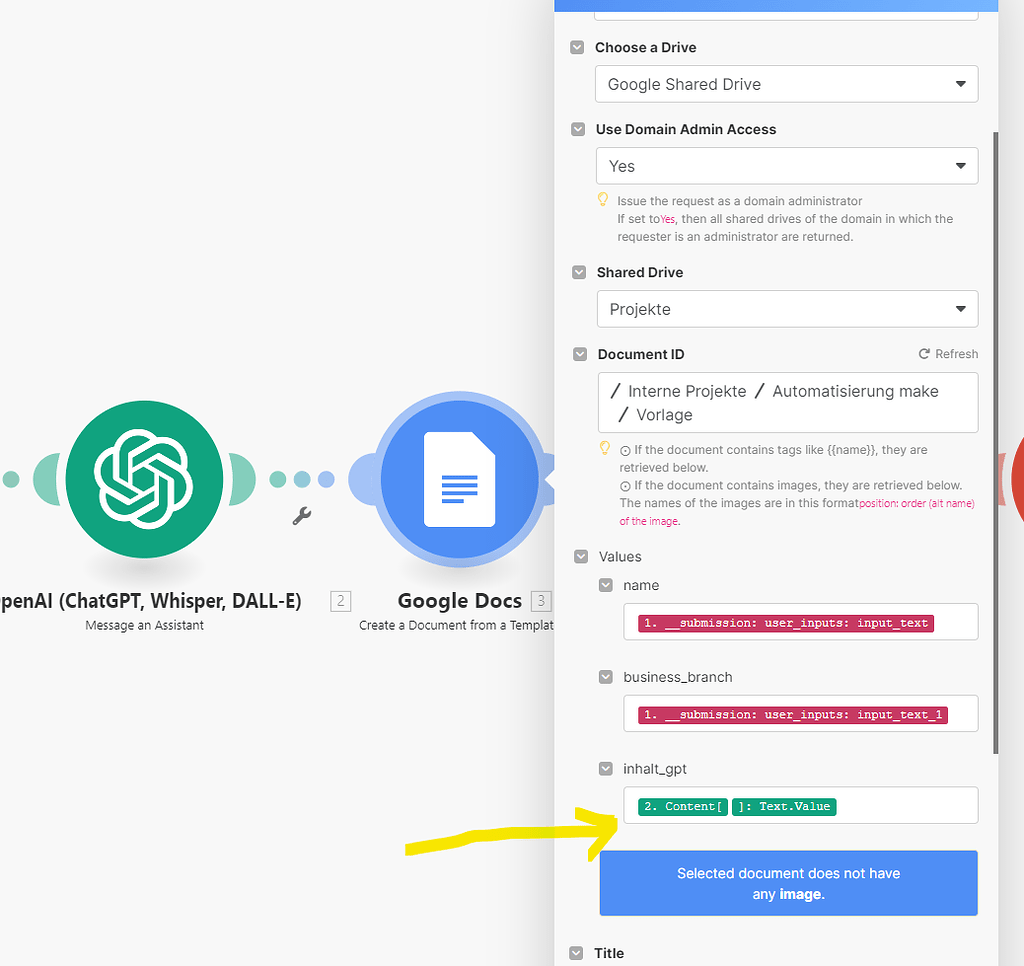Open the Google Shared Drive dropdown
Viewport: 1024px width, 966px height.
pos(787,84)
